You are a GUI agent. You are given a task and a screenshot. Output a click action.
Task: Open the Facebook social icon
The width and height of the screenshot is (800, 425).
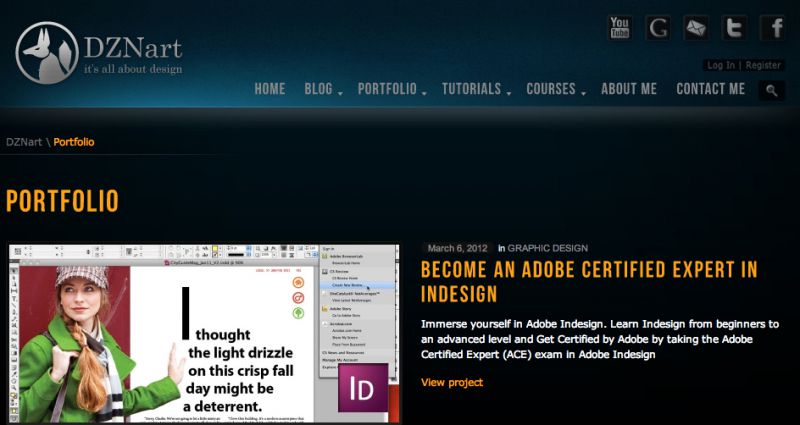(772, 28)
